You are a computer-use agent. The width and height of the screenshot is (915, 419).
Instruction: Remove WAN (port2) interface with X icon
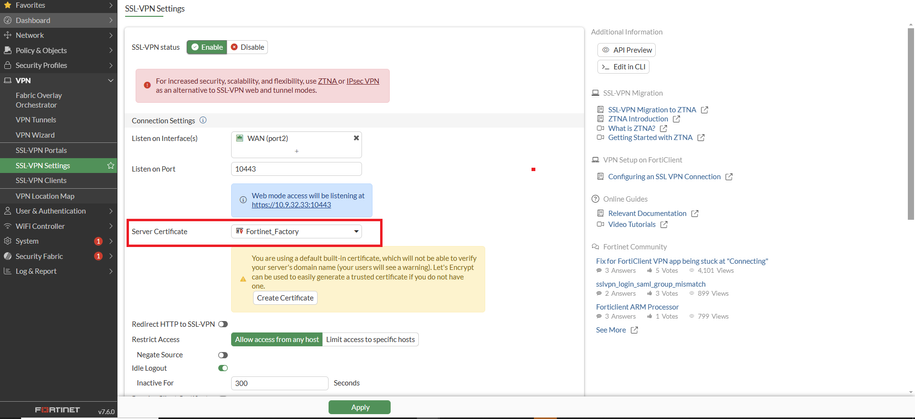(356, 138)
